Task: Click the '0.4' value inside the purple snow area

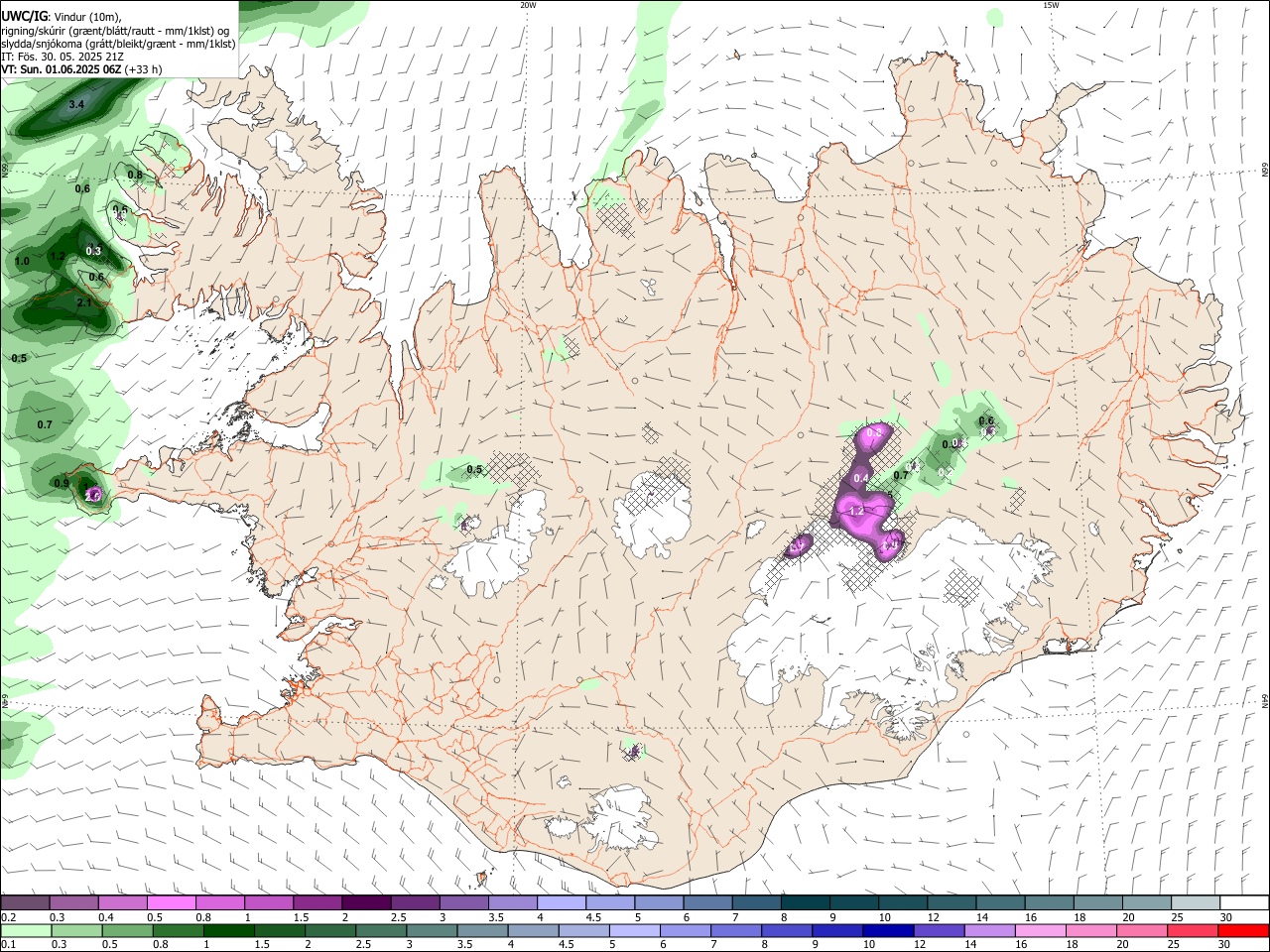Action: coord(861,478)
